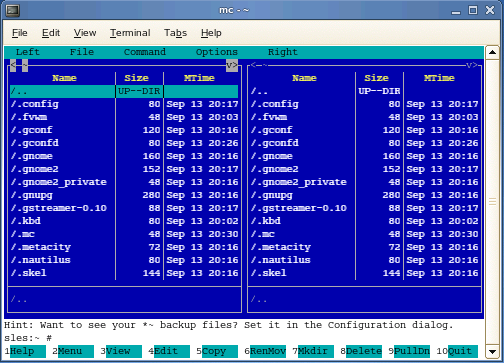Click the scrollbar up arrow
Image resolution: width=504 pixels, height=363 pixels.
[x=492, y=52]
